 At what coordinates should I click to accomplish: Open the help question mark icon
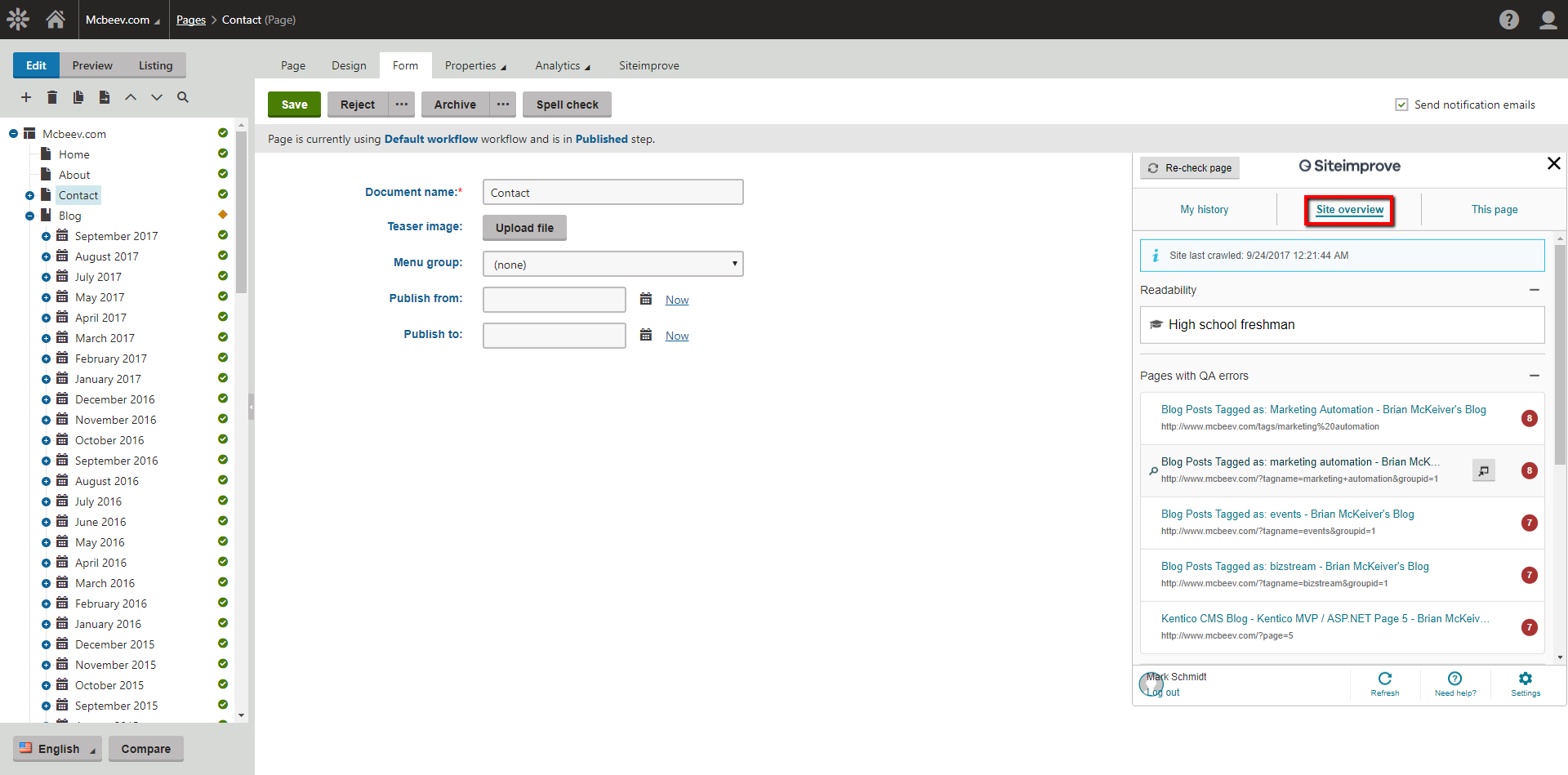[x=1509, y=20]
